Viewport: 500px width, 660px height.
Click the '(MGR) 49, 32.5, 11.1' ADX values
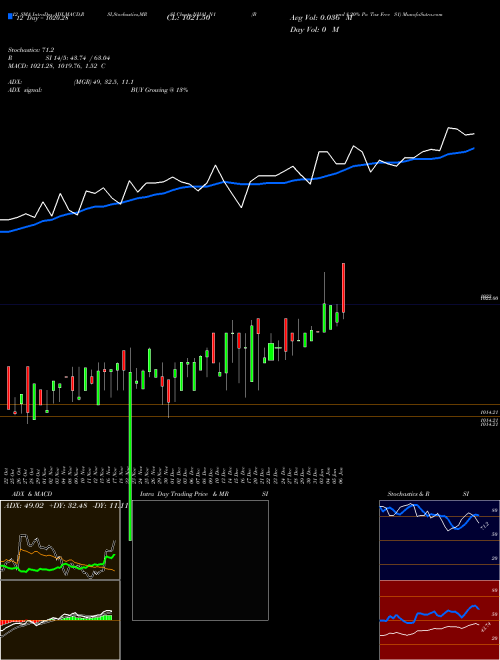coord(104,82)
